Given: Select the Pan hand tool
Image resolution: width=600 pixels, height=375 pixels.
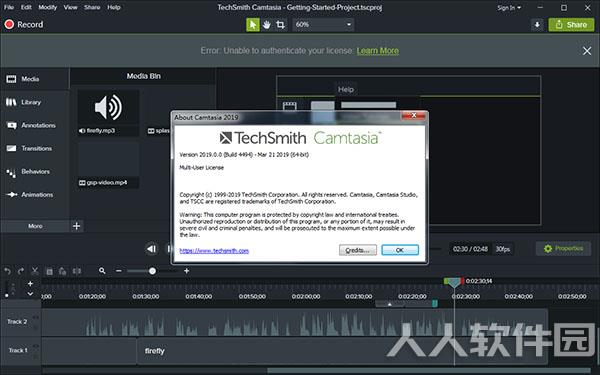Looking at the screenshot, I should click(267, 25).
